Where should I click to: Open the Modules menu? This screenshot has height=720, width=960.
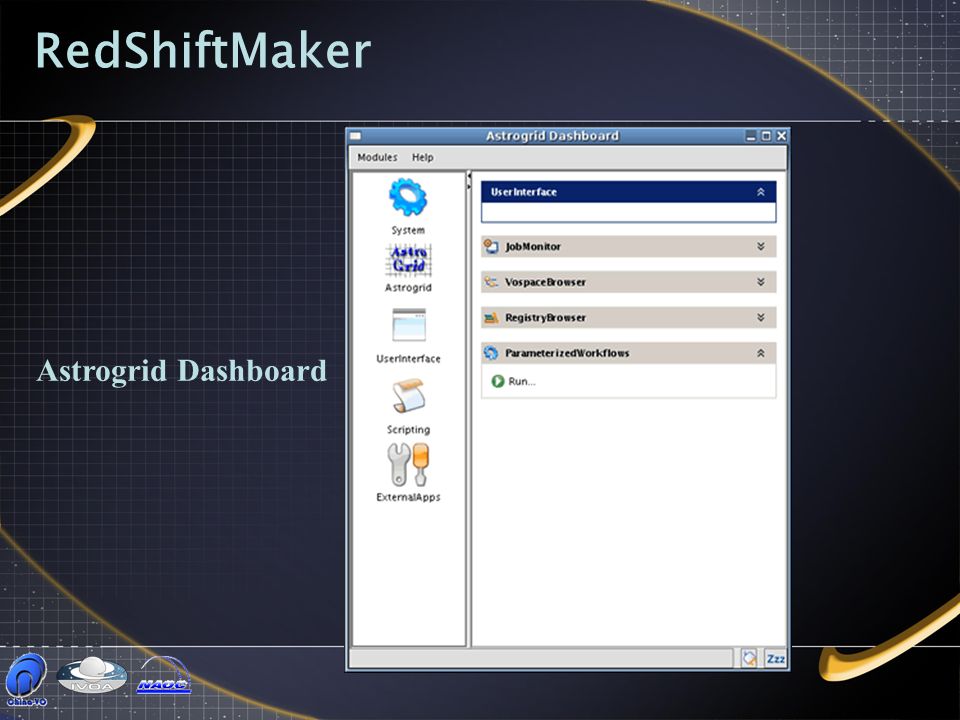coord(377,157)
